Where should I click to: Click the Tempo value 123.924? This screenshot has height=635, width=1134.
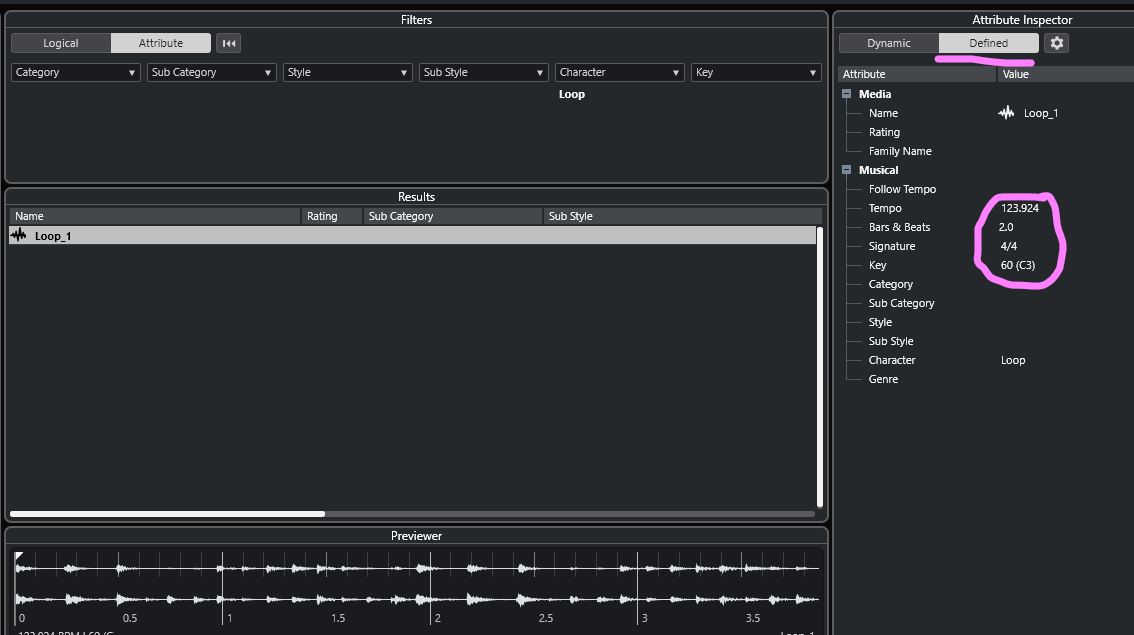click(x=1020, y=208)
